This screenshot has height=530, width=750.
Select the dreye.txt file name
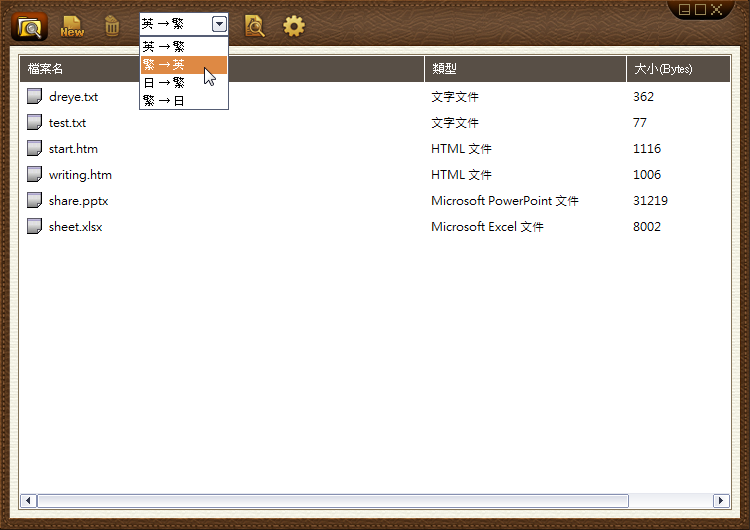click(x=74, y=97)
